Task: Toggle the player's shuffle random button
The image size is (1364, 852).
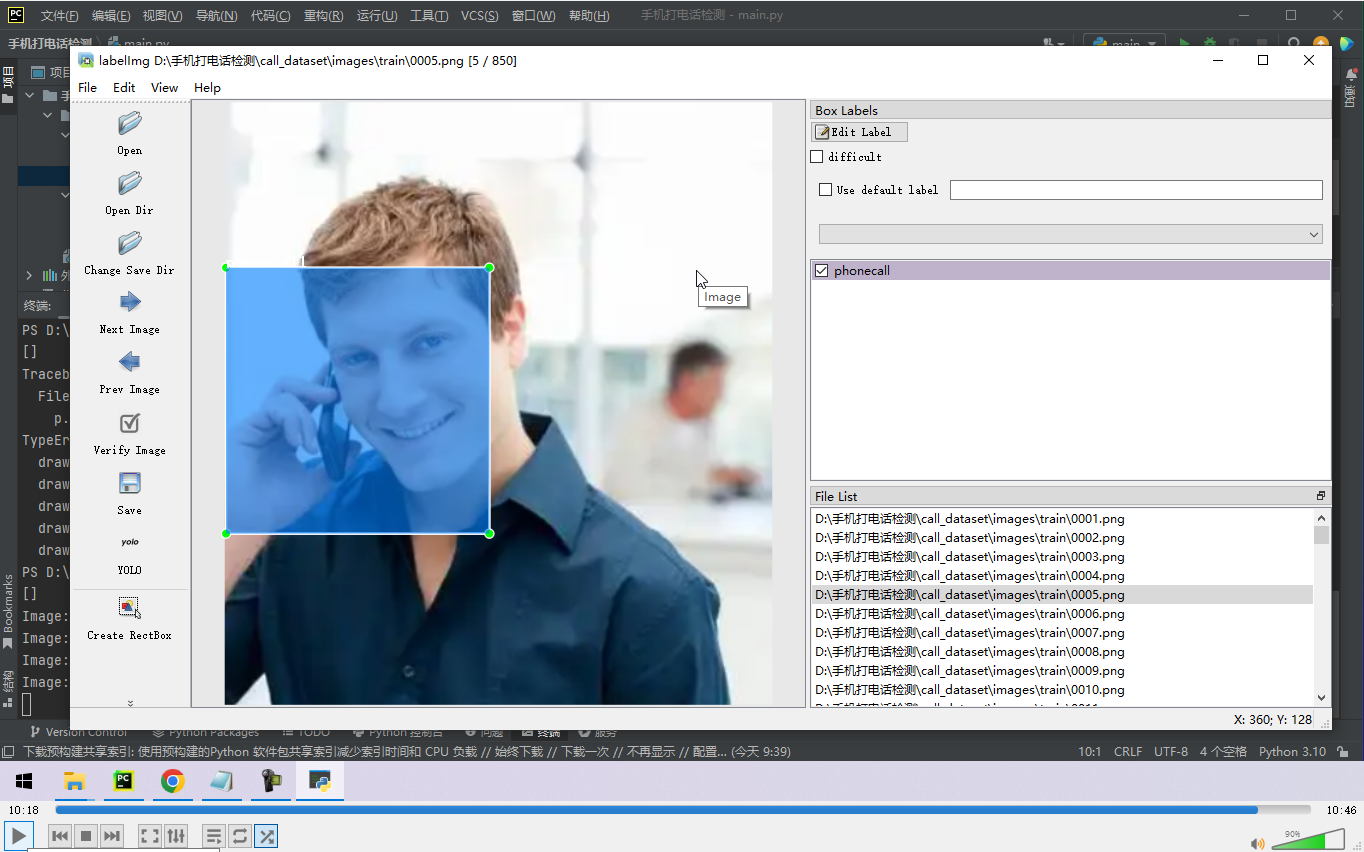Action: coord(266,836)
